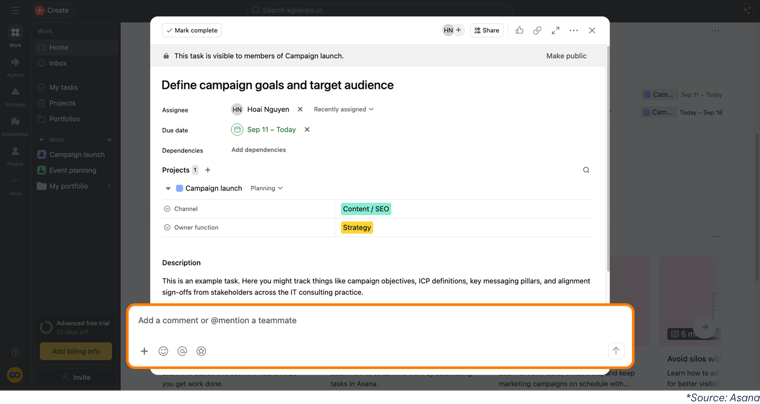Click the Create button

(x=52, y=10)
